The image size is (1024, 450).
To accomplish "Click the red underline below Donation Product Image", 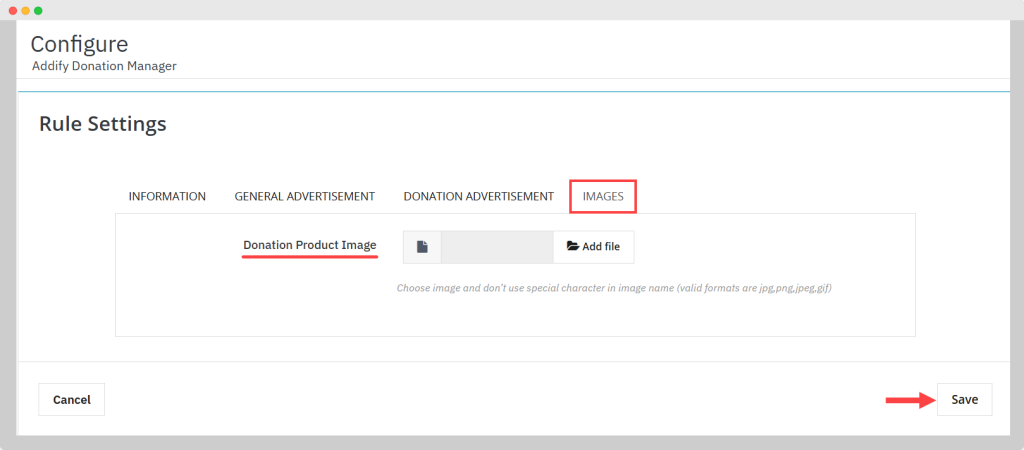I will point(310,257).
